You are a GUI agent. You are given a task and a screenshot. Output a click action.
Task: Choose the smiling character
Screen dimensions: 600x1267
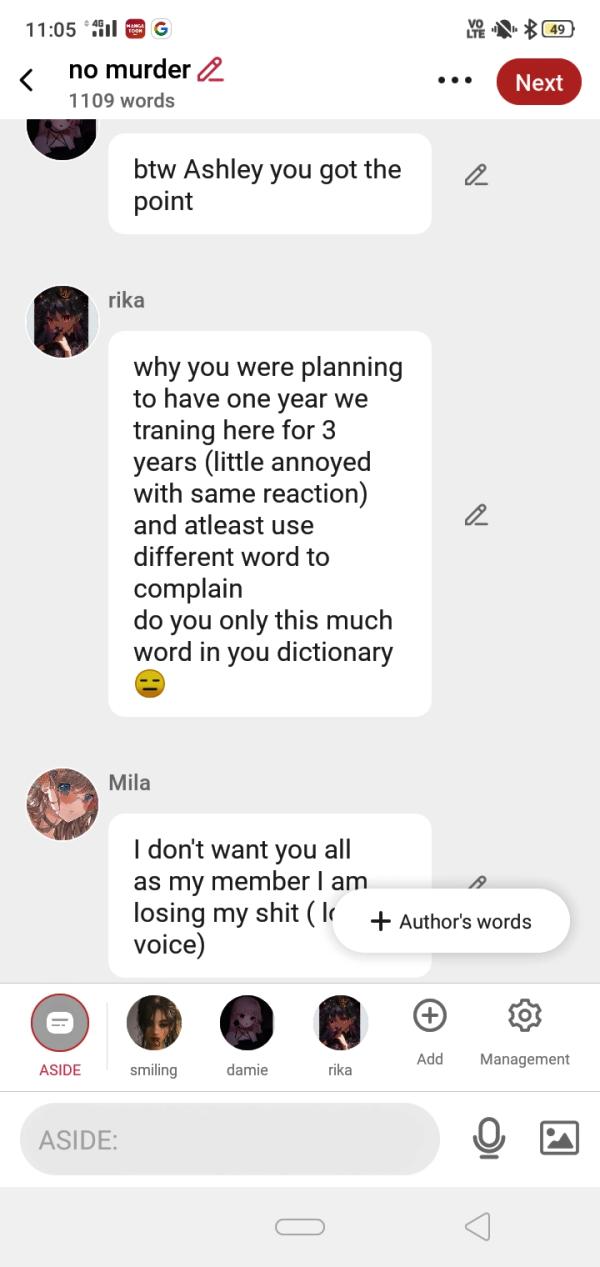154,1025
